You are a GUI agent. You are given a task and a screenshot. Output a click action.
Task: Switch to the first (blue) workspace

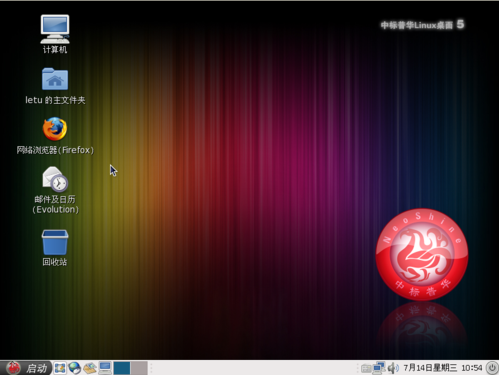click(122, 368)
